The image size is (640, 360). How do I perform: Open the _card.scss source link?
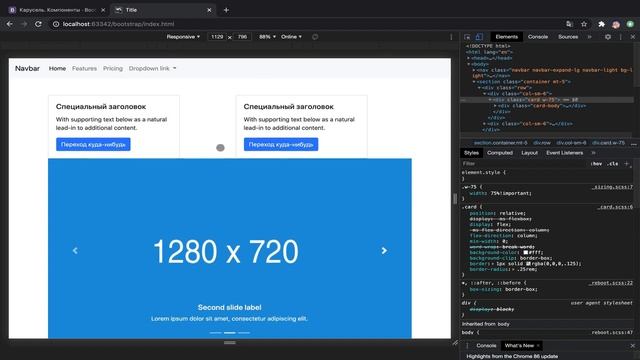615,207
